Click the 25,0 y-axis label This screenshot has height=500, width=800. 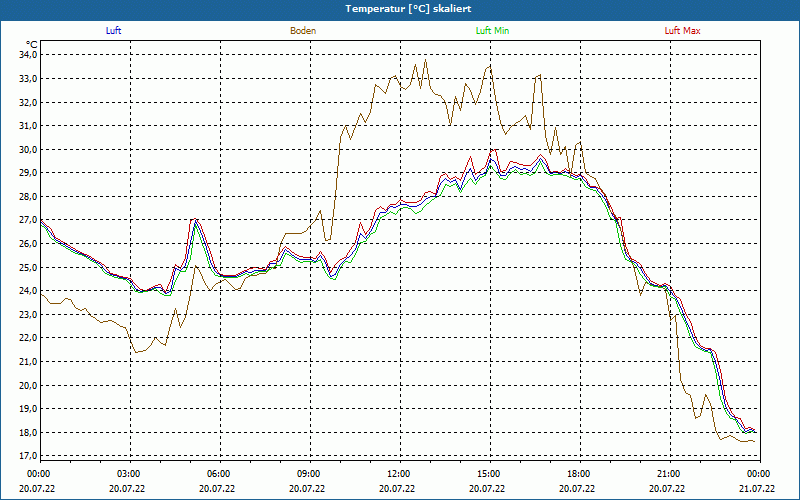click(28, 267)
